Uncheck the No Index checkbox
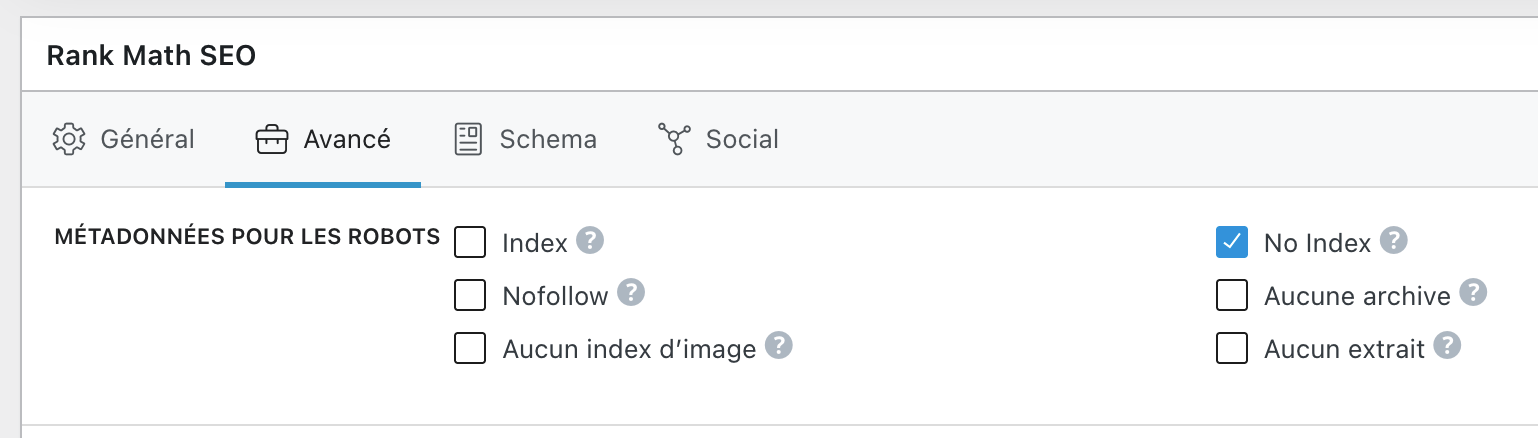Viewport: 1538px width, 438px height. pyautogui.click(x=1232, y=242)
